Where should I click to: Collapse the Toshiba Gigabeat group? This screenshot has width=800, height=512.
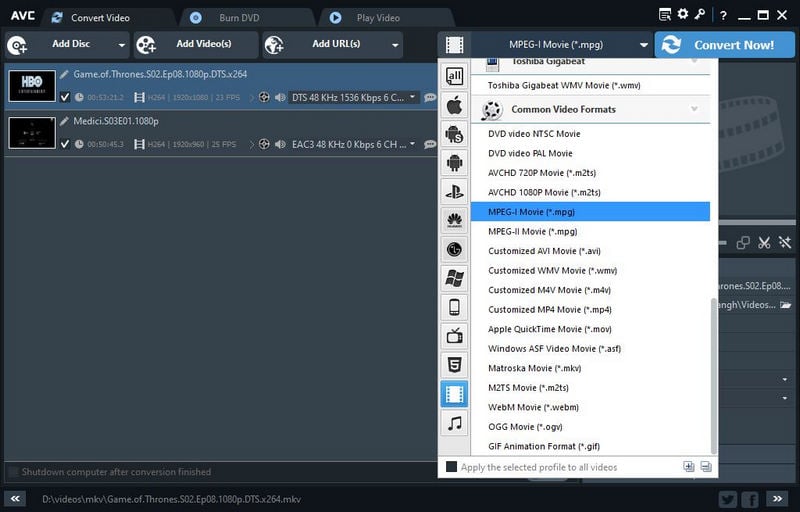pos(694,62)
